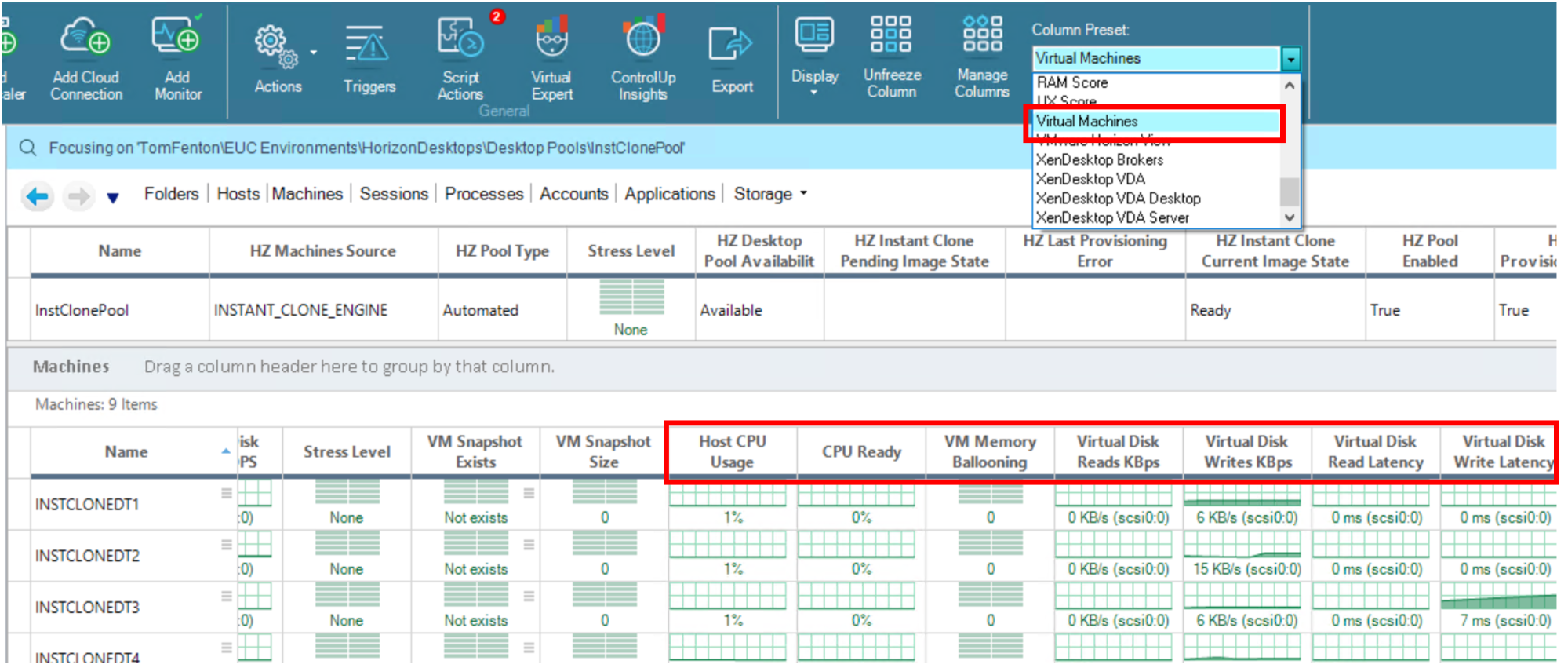This screenshot has width=1568, height=668.
Task: Open ControlUp Insights globe icon
Action: 643,38
